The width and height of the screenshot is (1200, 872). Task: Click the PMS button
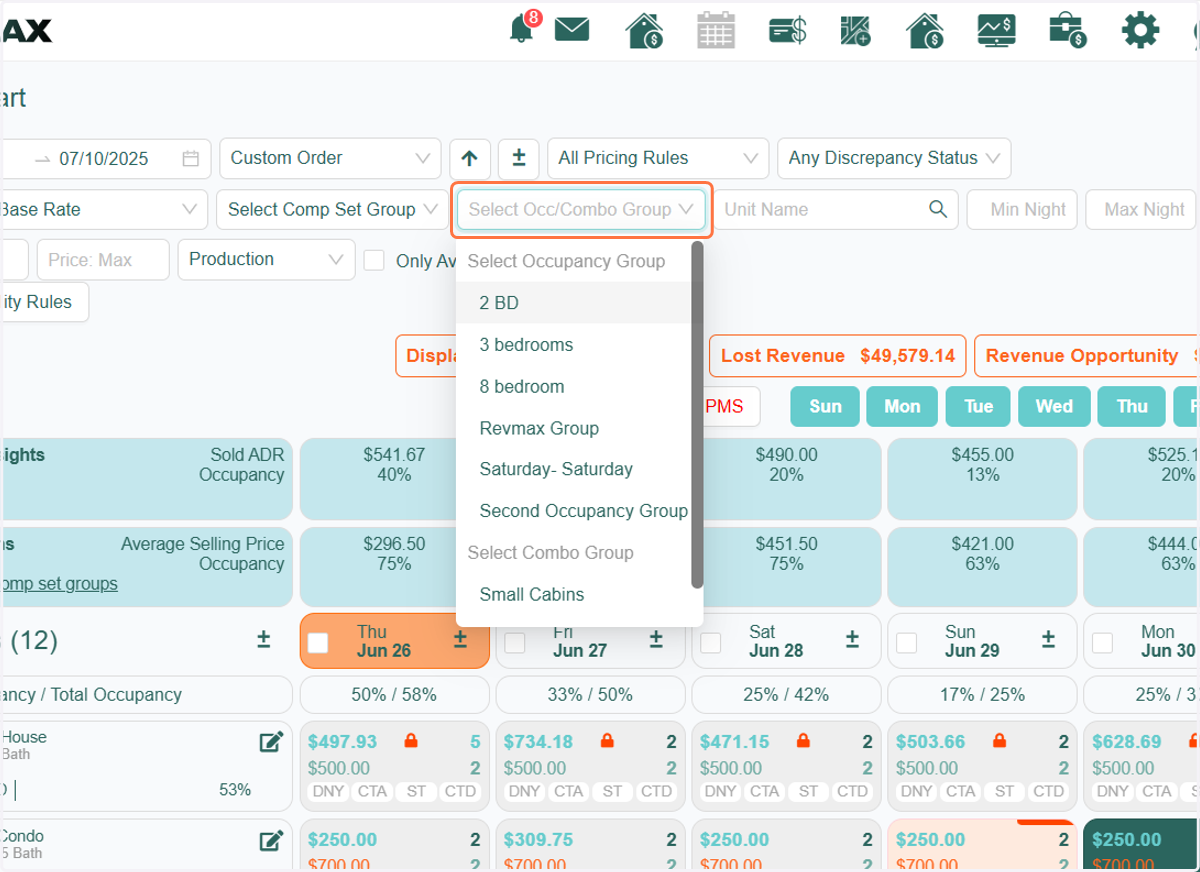coord(731,406)
